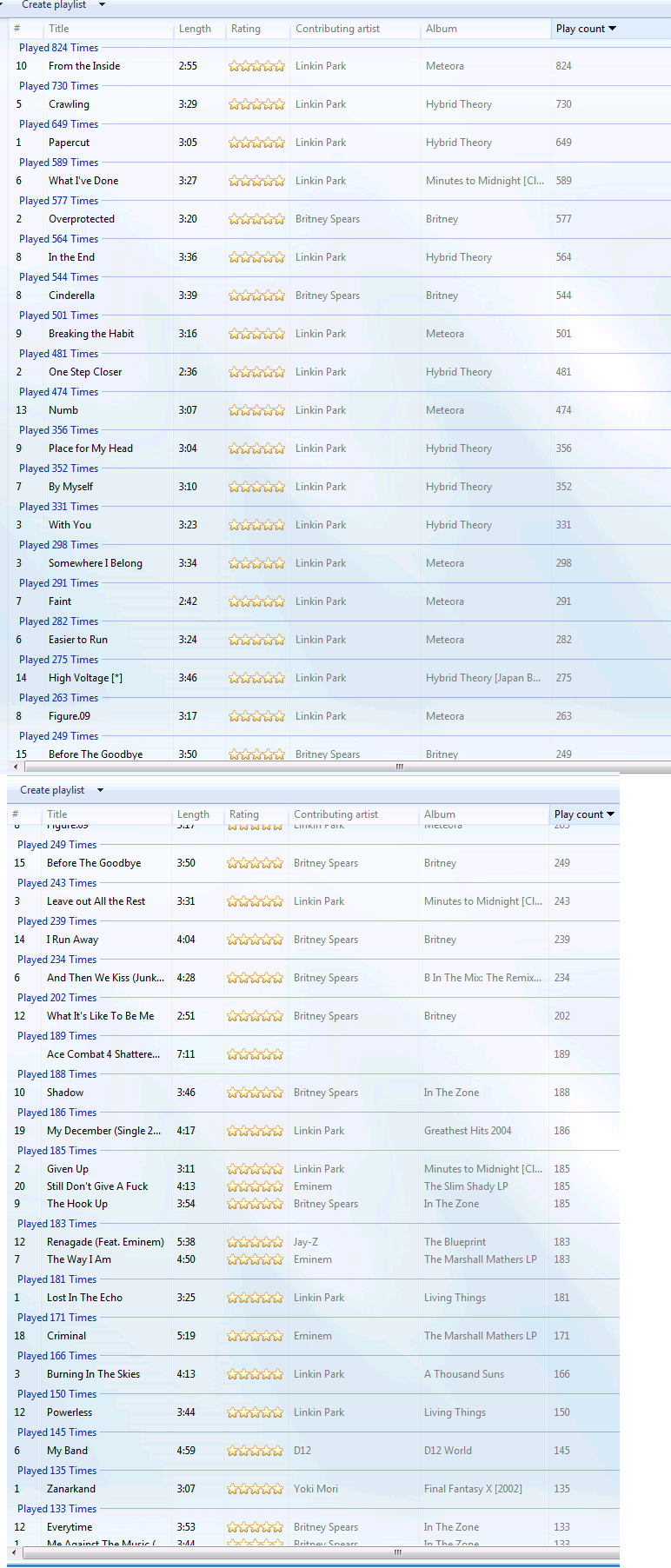Screen dimensions: 671x1568
Task: Select the song Powerless
Action: (70, 1412)
